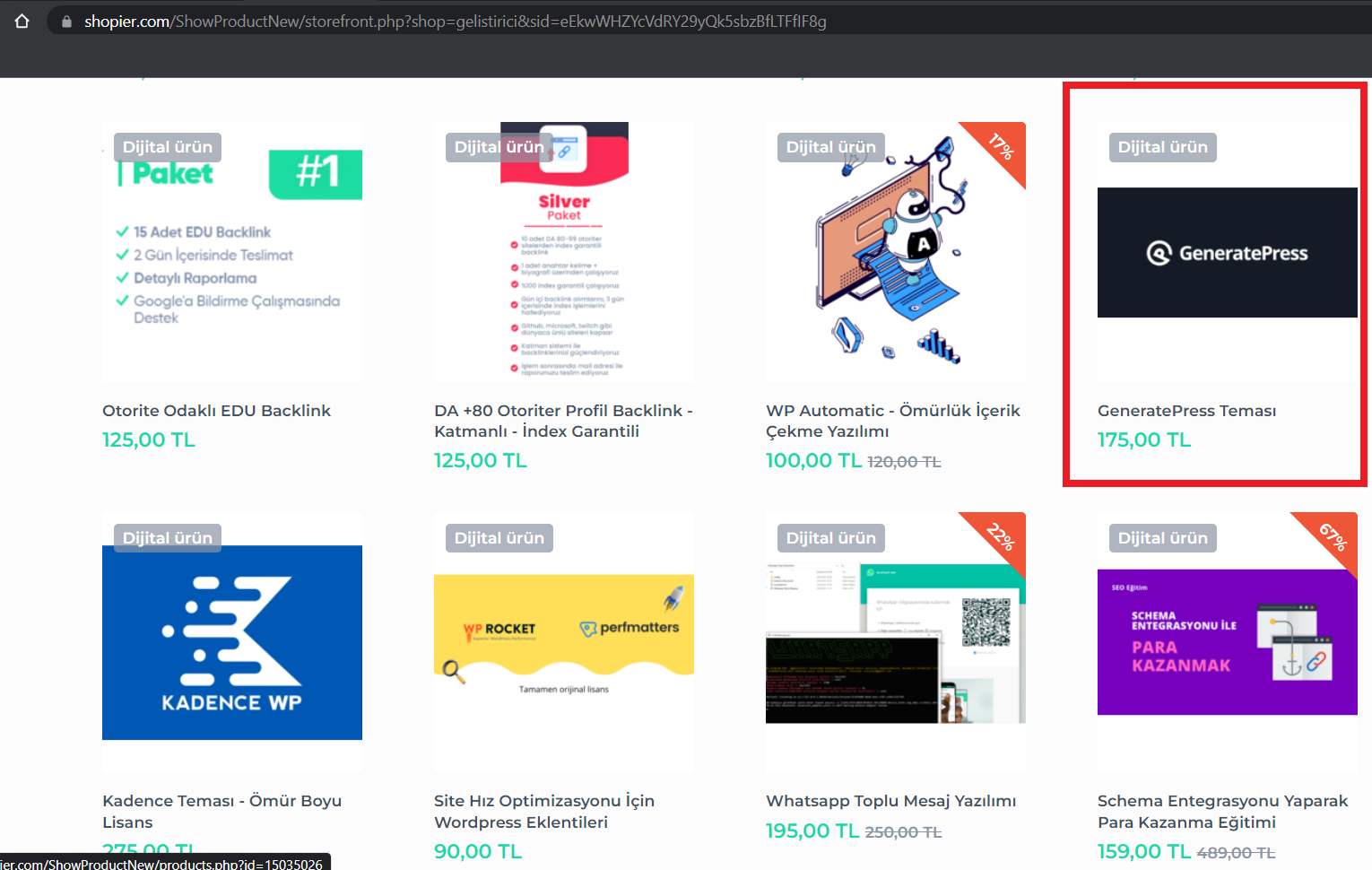Click the 22% discount ribbon on Whatsapp product
Screen dimensions: 1372x870
point(1001,536)
